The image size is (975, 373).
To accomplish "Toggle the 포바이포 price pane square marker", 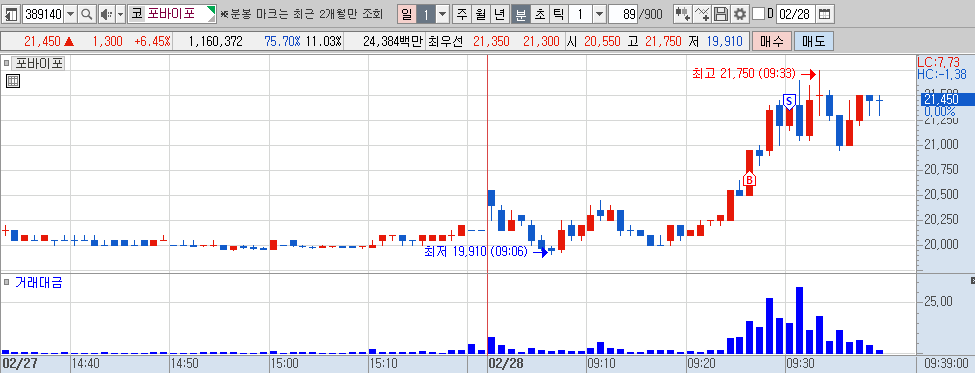I will click(7, 63).
